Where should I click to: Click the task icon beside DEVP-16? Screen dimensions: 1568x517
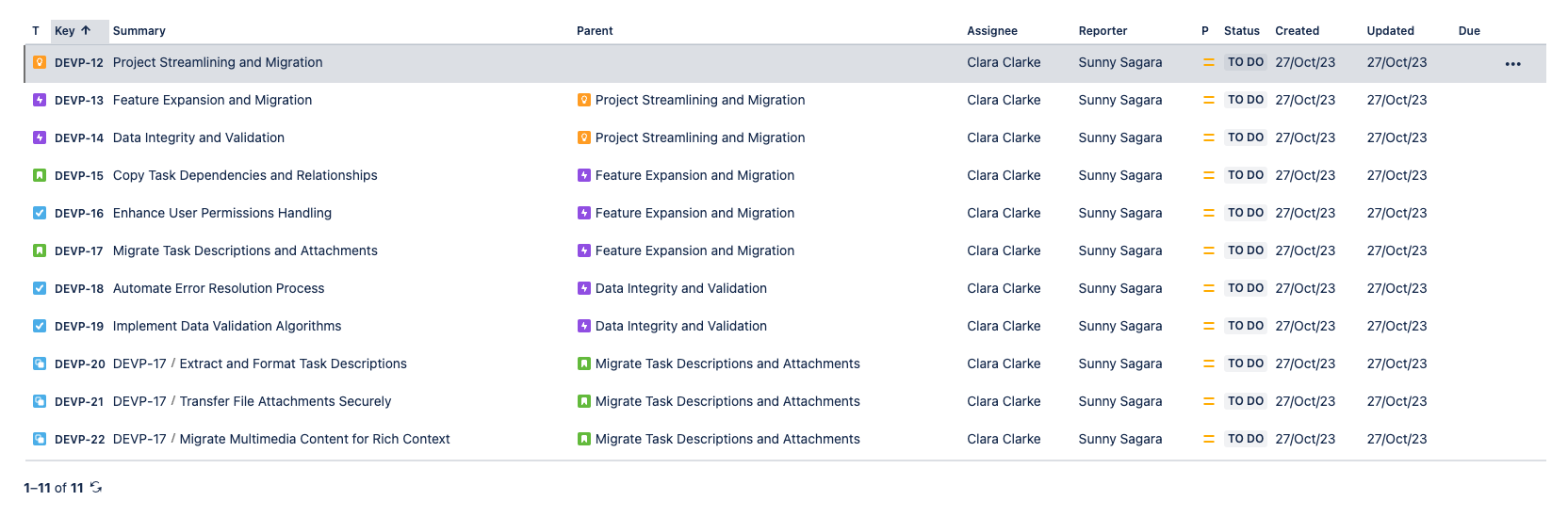[x=40, y=213]
